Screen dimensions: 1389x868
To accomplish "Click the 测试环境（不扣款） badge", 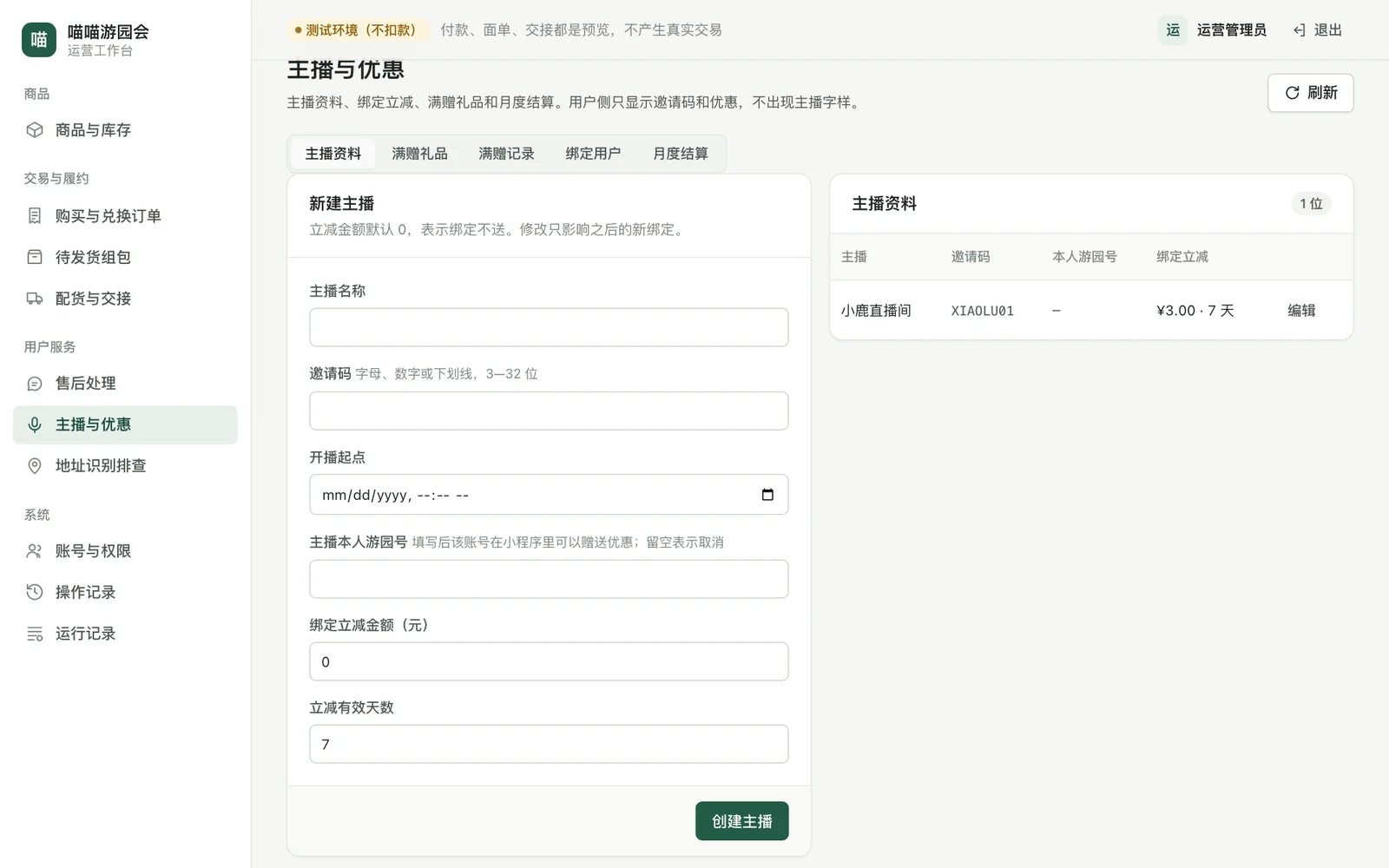I will 359,30.
